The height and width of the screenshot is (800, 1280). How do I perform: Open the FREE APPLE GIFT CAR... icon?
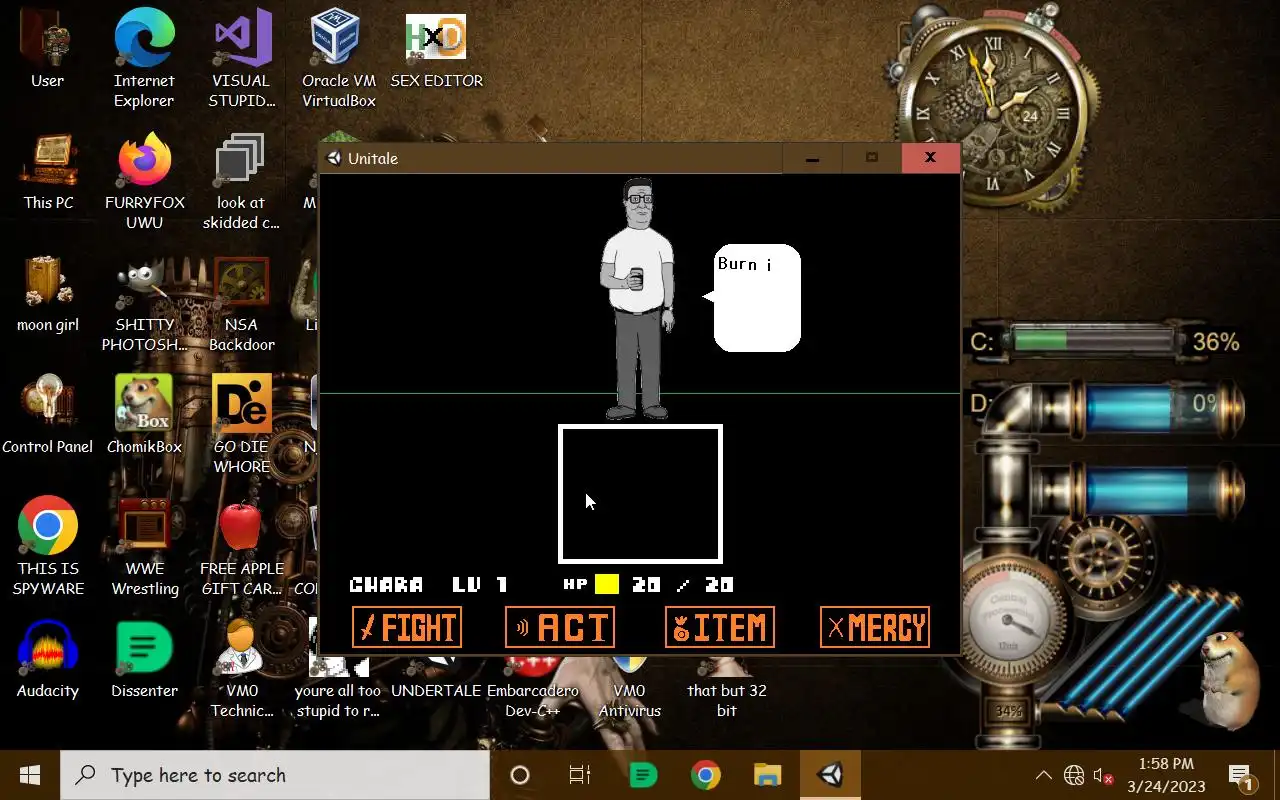(x=241, y=546)
